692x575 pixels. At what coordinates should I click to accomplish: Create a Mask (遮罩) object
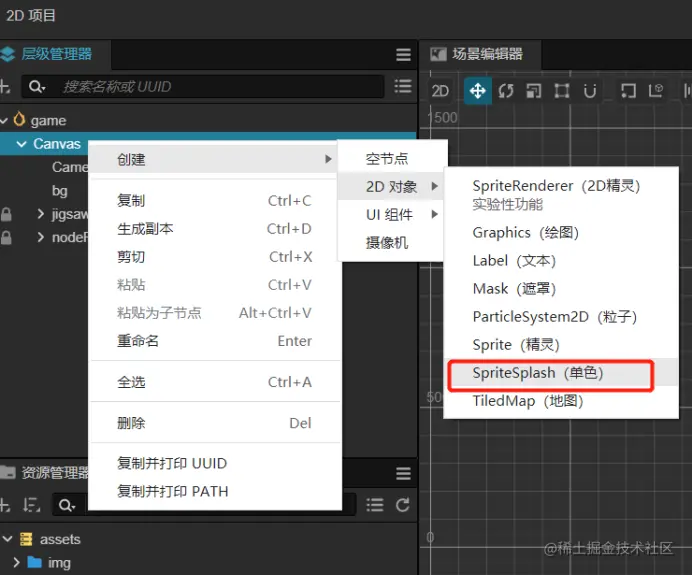(561, 289)
